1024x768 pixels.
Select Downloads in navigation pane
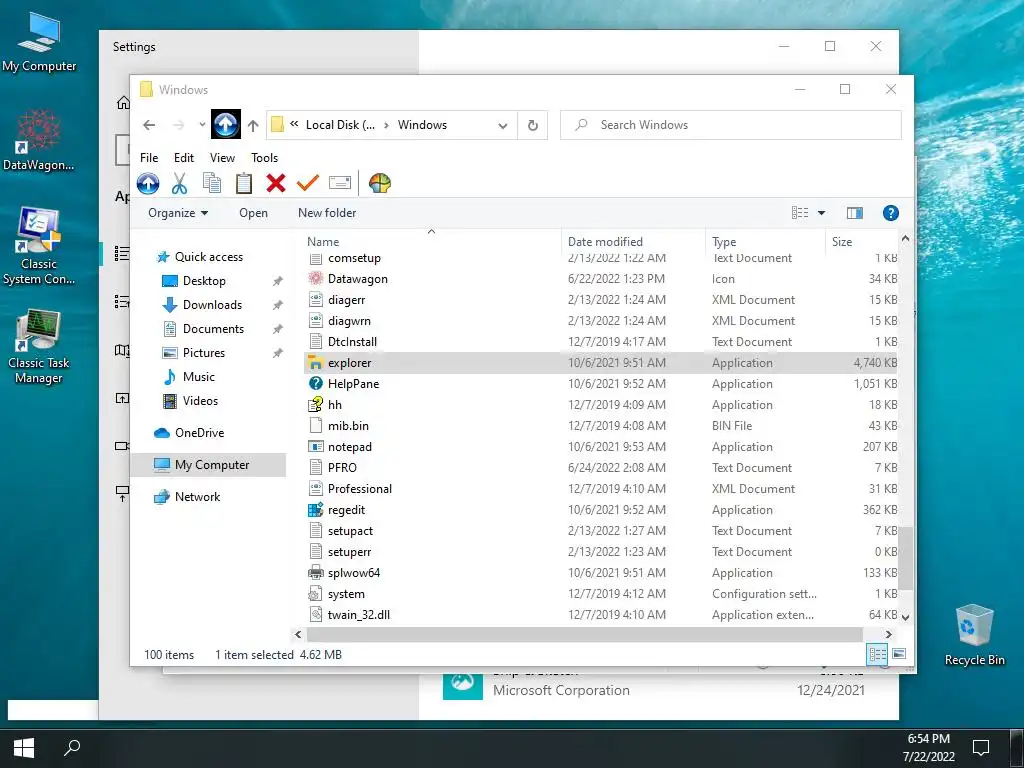click(212, 305)
